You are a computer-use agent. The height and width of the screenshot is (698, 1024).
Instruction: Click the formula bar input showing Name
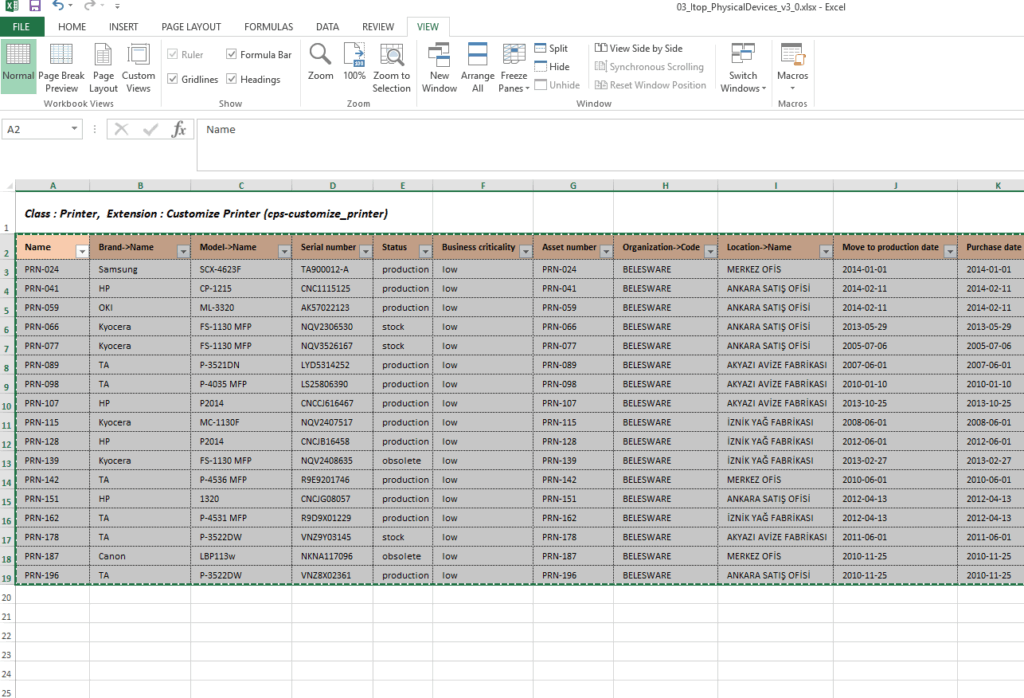[x=600, y=130]
